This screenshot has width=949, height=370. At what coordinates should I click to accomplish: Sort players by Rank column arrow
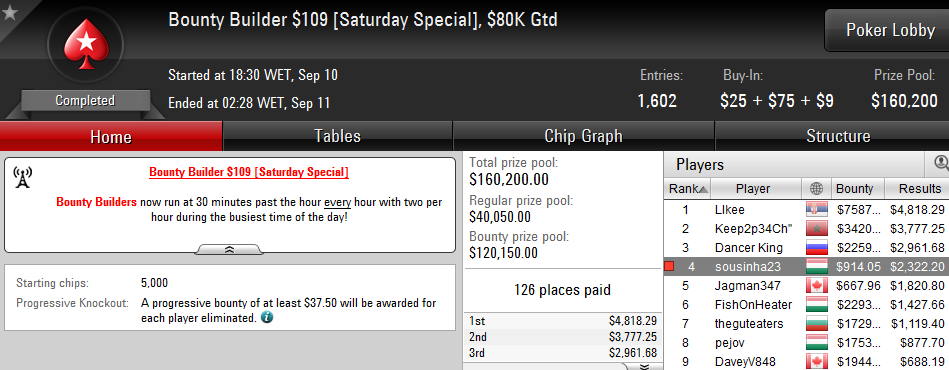point(702,190)
